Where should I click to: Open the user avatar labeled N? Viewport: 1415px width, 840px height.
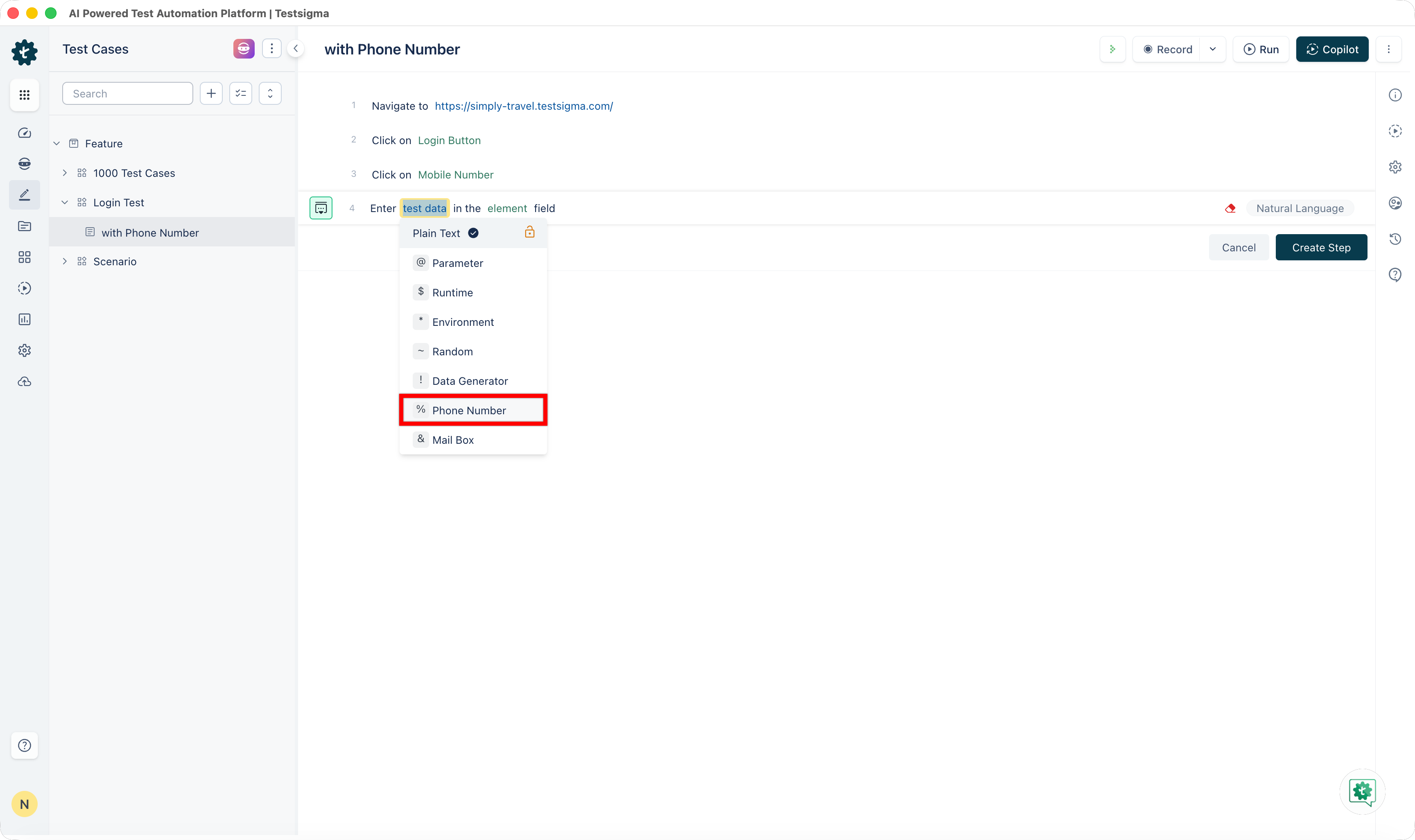(x=24, y=804)
